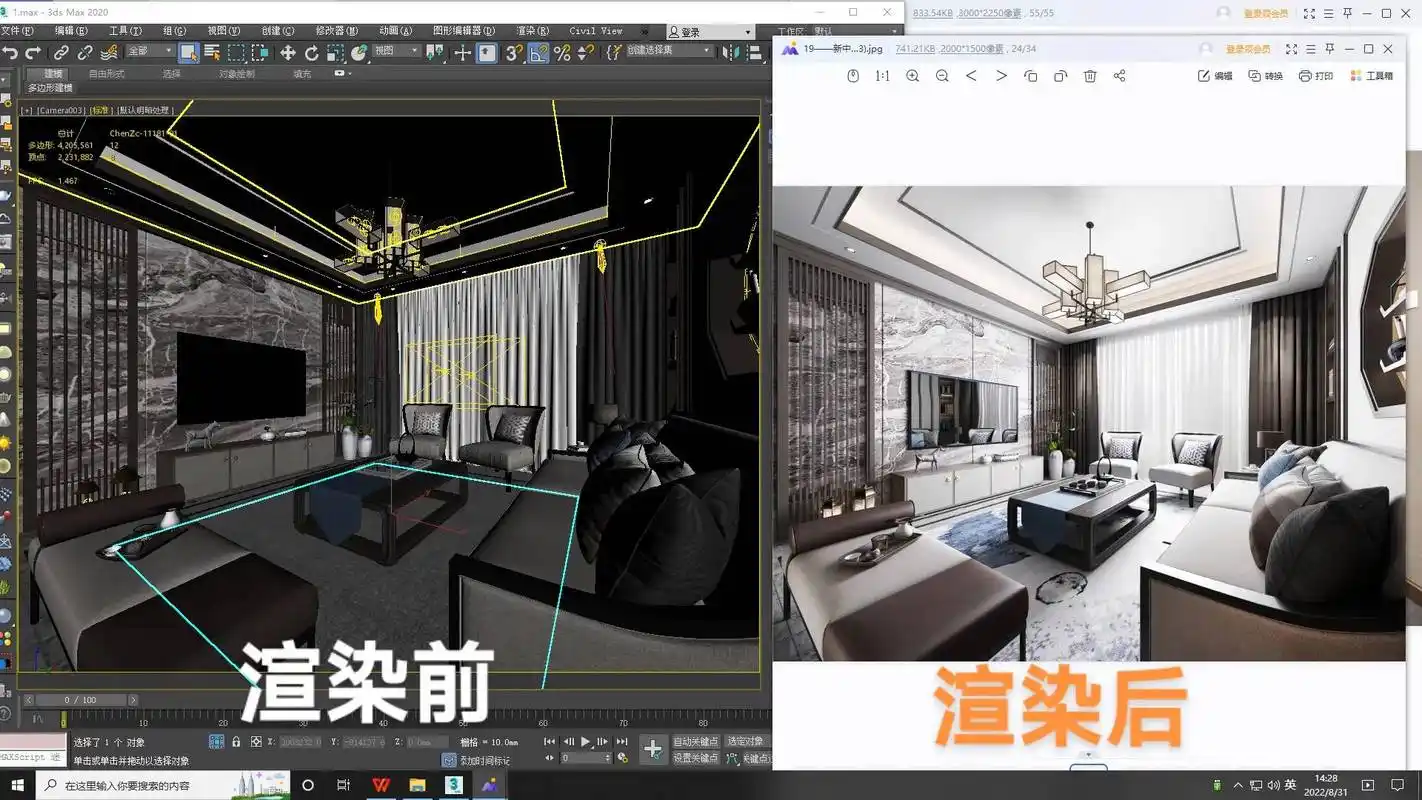
Task: Toggle the Angle Snap tool
Action: point(538,53)
